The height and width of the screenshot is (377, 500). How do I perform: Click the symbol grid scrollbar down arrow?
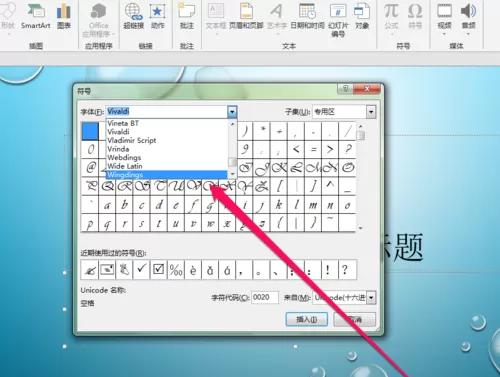(x=360, y=228)
